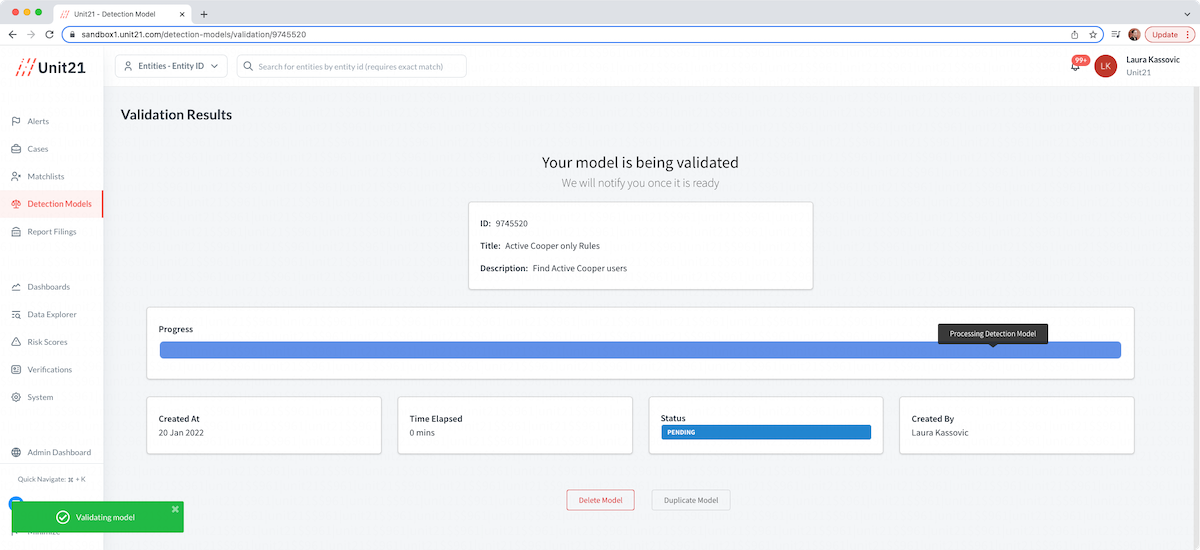Click the title Active Cooper only Rules
Image resolution: width=1200 pixels, height=550 pixels.
pos(552,246)
